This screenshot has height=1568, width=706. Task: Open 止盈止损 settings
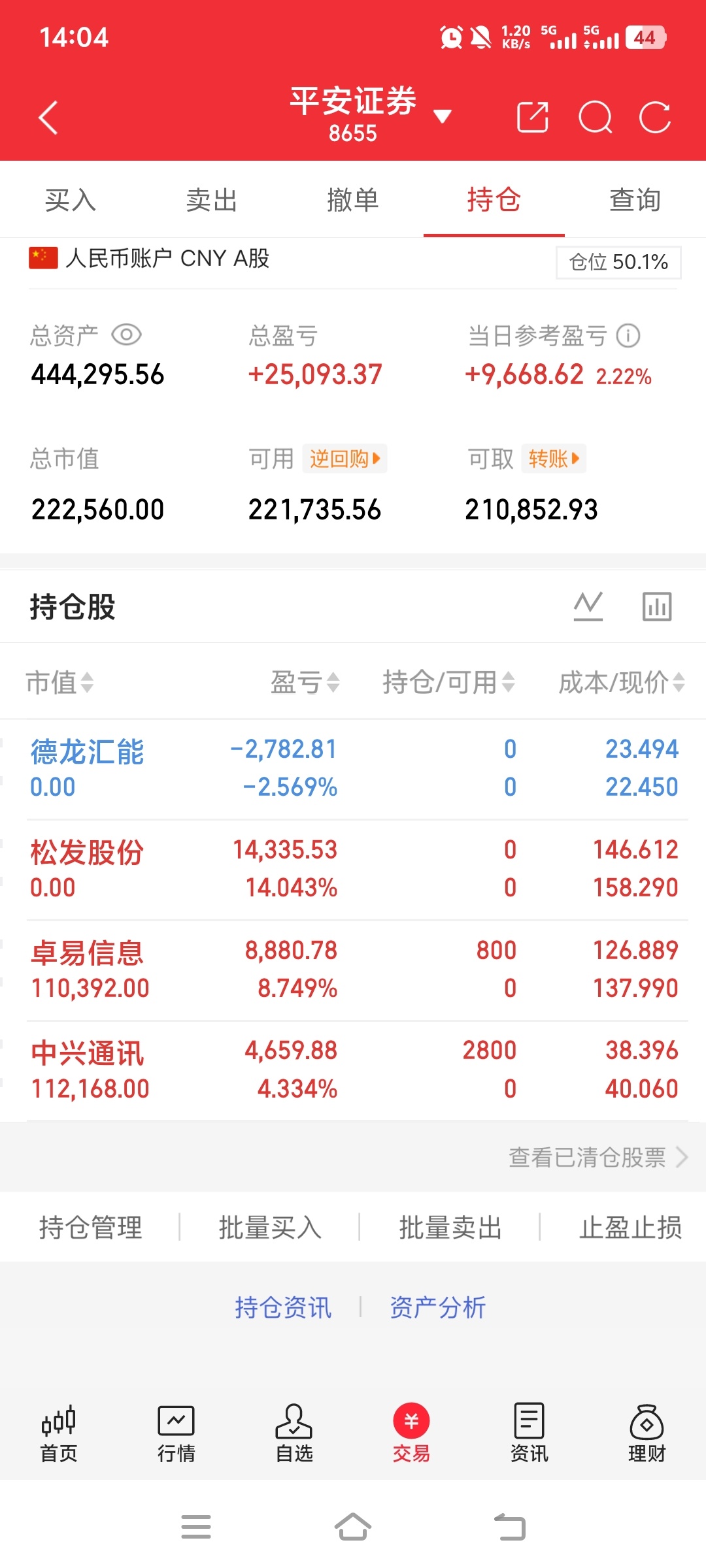click(631, 1227)
